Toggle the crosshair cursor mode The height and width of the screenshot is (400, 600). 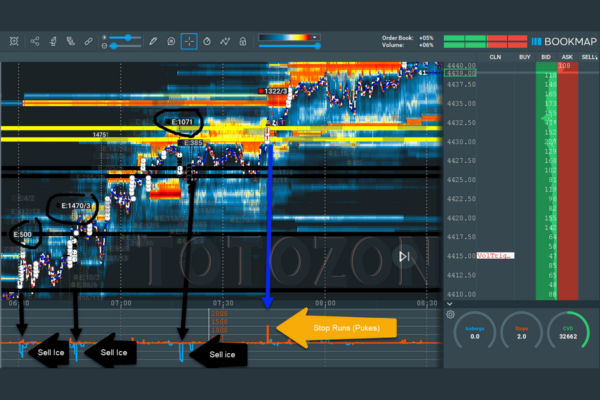click(188, 41)
